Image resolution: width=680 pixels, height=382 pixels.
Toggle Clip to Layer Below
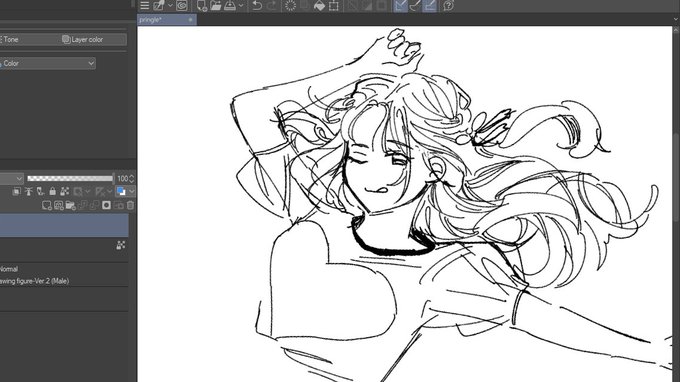(16, 191)
